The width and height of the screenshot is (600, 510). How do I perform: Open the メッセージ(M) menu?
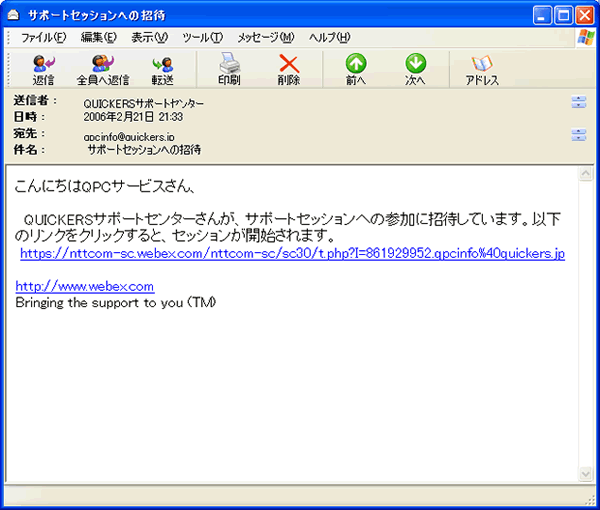[x=266, y=37]
